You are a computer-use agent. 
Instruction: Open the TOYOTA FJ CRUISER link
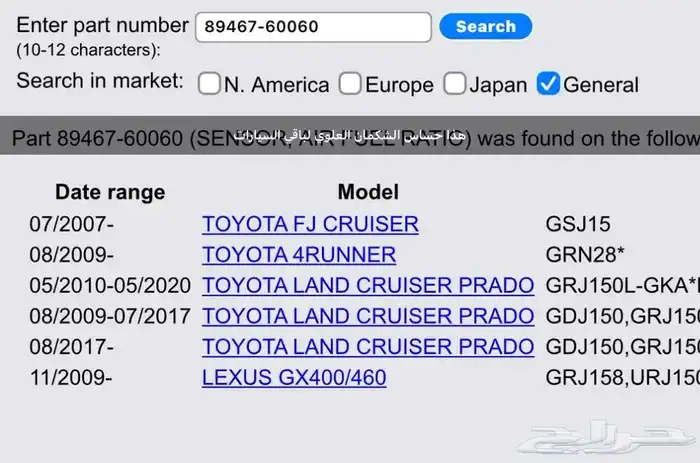pos(310,224)
